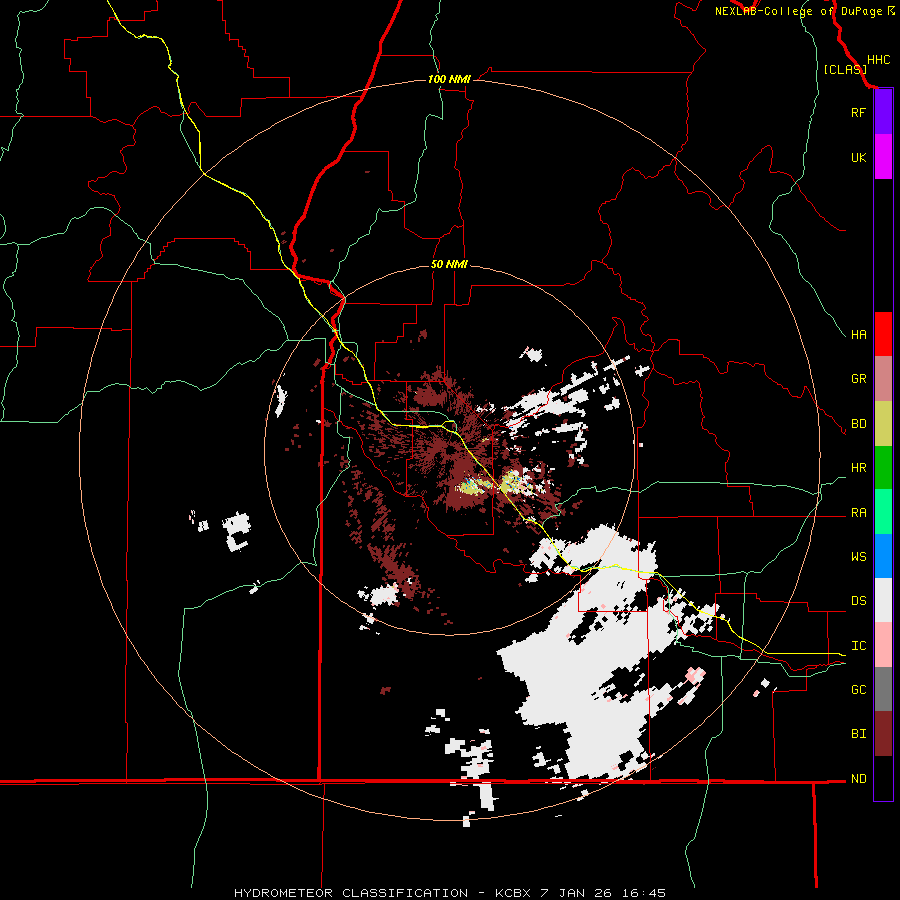The width and height of the screenshot is (900, 900).
Task: Select the GR legend color block
Action: (x=883, y=378)
